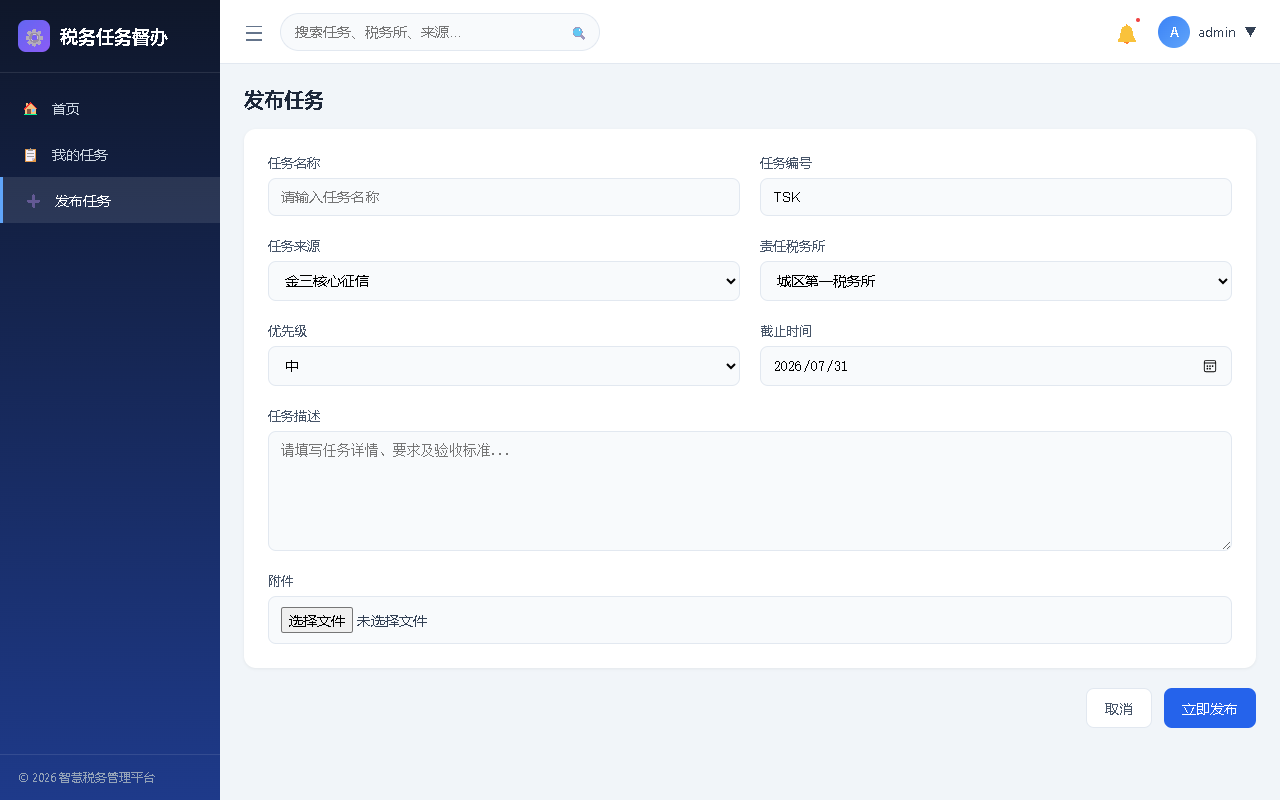The width and height of the screenshot is (1280, 800).
Task: Expand the admin account dropdown arrow
Action: [x=1250, y=32]
